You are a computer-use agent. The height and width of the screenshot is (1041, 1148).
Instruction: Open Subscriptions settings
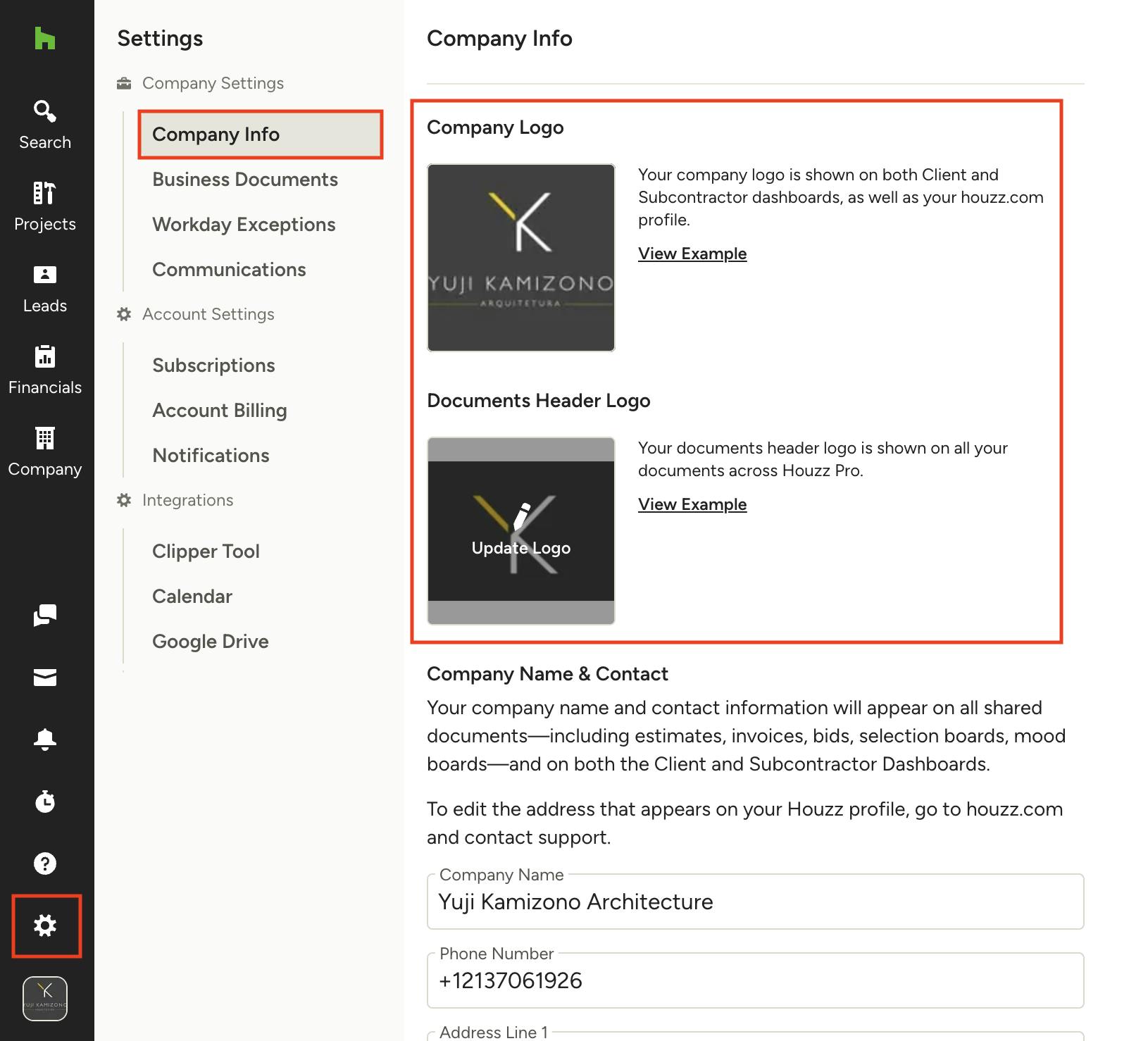click(213, 365)
